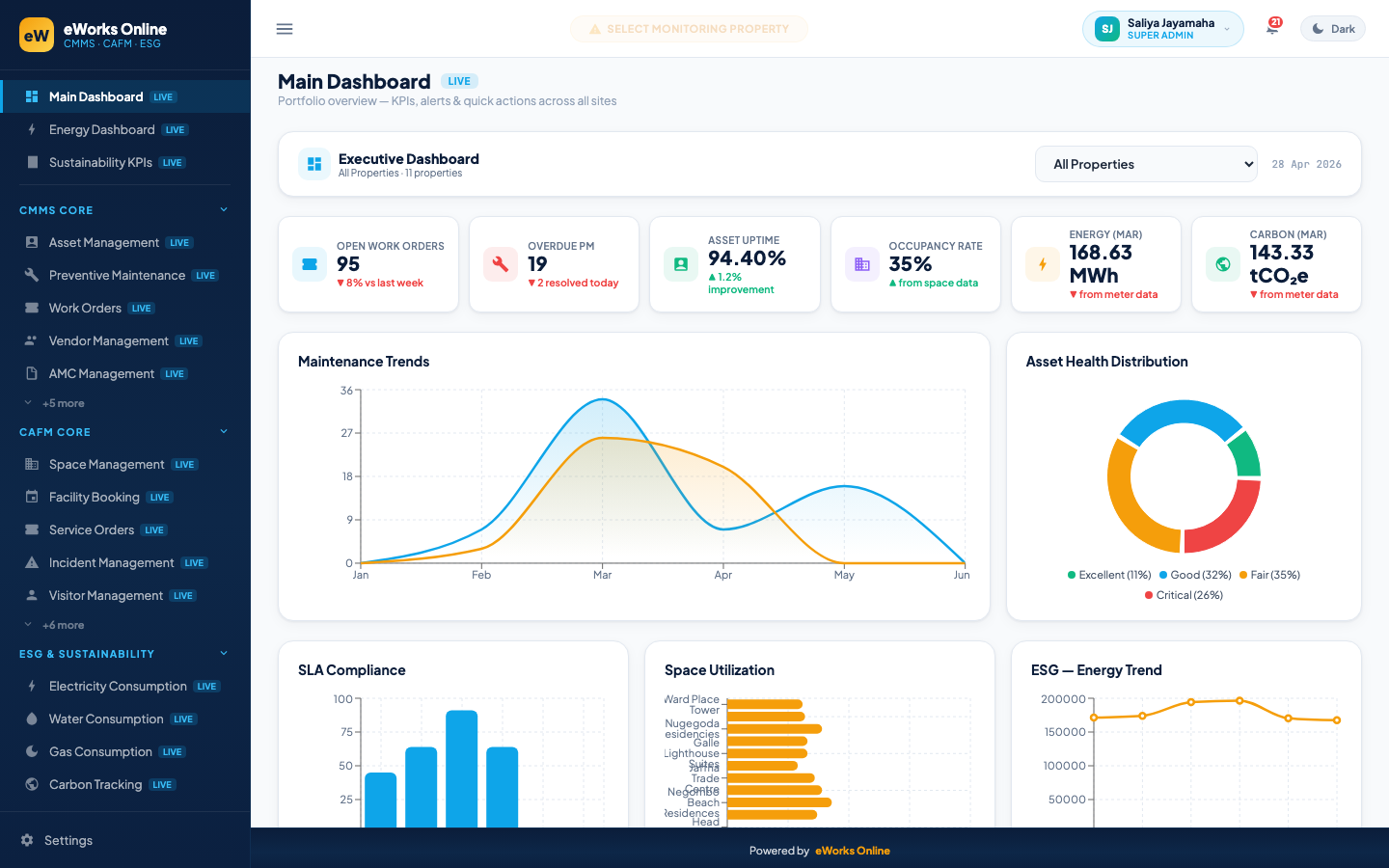Click the Energy Dashboard bolt icon
The height and width of the screenshot is (868, 1389).
point(32,129)
